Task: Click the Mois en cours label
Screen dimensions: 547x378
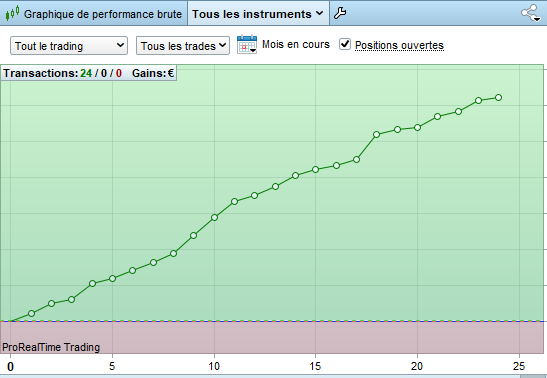Action: [296, 44]
